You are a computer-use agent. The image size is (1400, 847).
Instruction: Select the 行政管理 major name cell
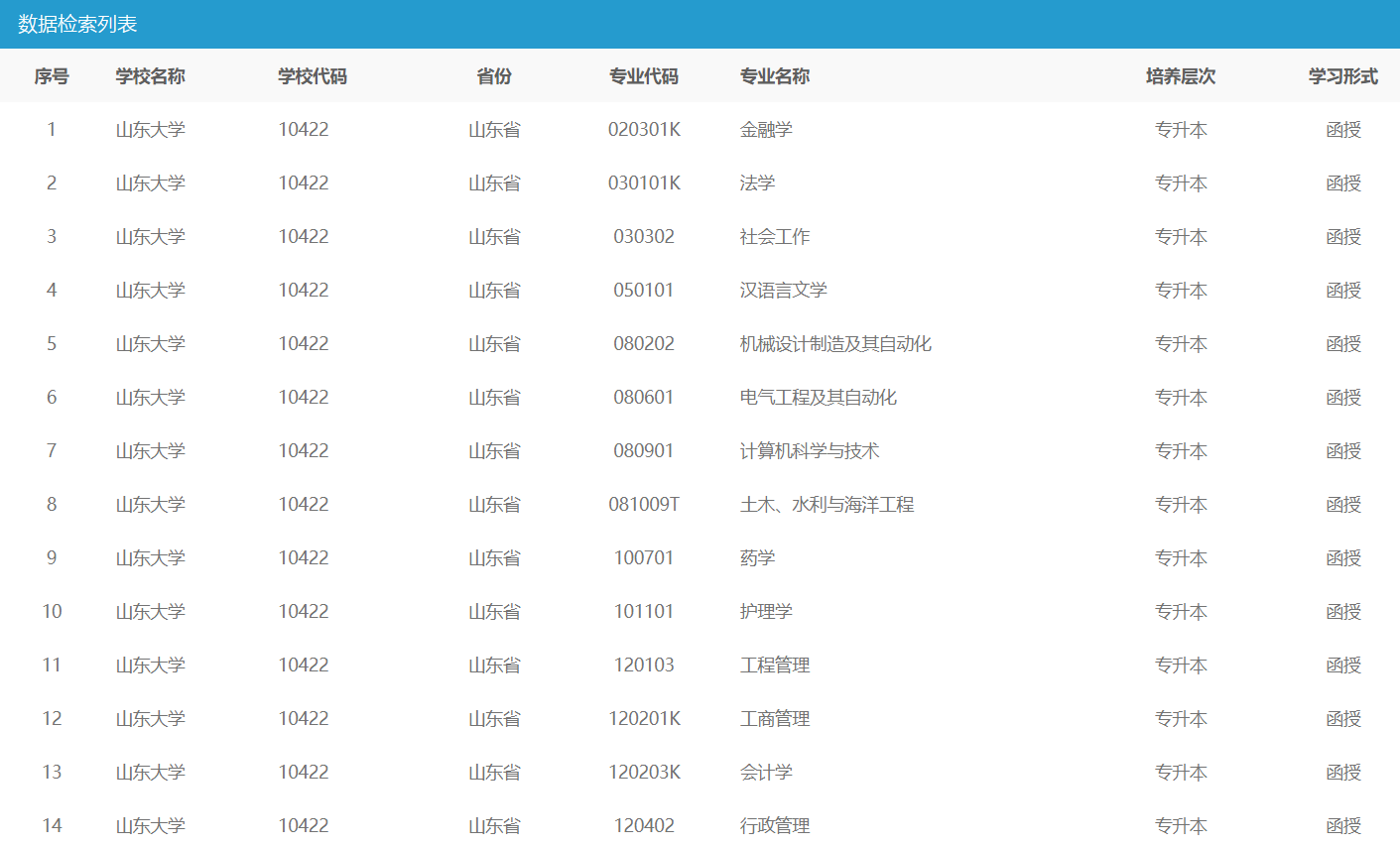pyautogui.click(x=775, y=826)
